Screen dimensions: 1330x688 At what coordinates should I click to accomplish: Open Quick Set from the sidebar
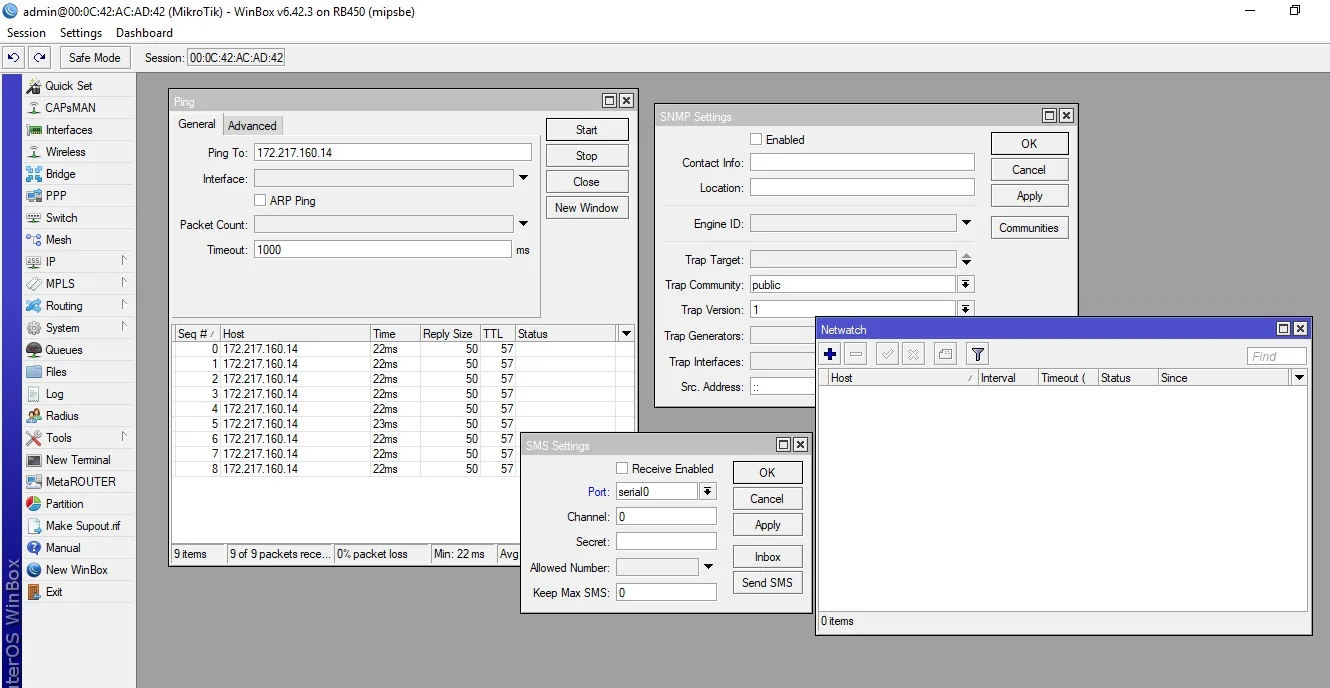coord(68,86)
